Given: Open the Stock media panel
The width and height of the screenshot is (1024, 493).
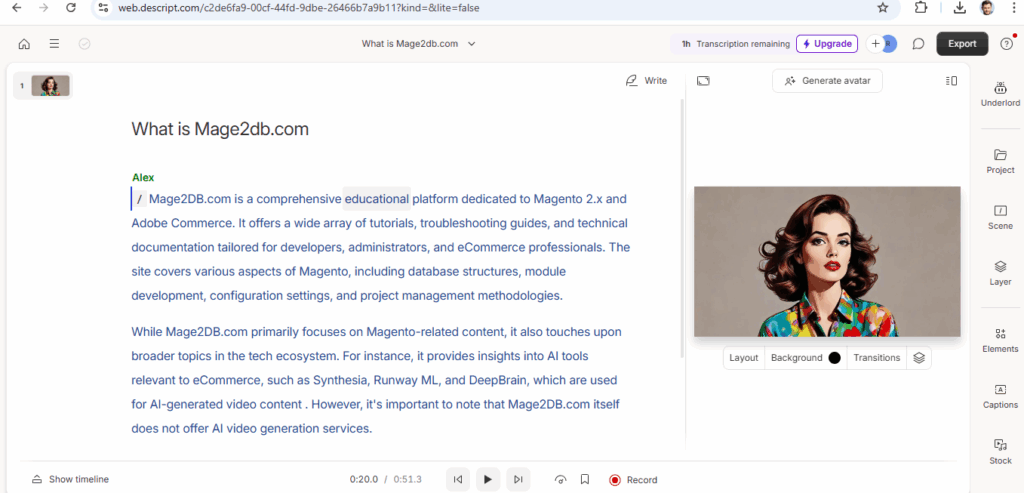Looking at the screenshot, I should point(1000,452).
